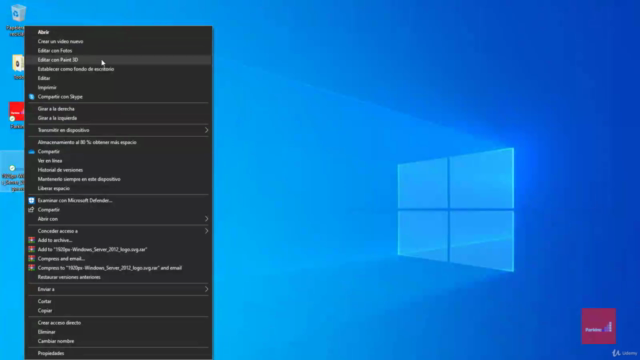Open Propiedades at the menu bottom
This screenshot has height=360, width=640.
tap(118, 353)
